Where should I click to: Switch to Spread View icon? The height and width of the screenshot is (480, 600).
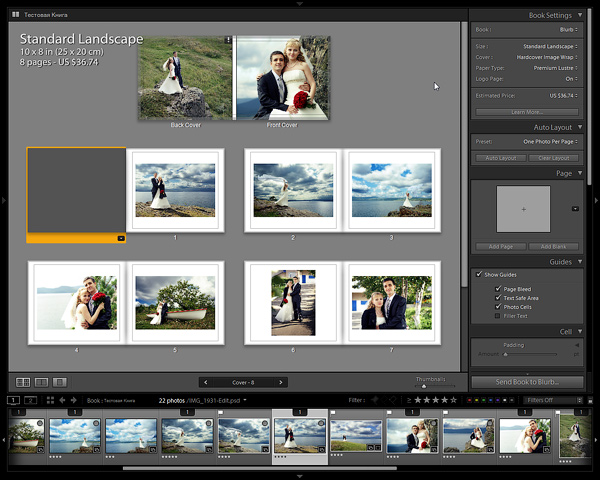[41, 382]
